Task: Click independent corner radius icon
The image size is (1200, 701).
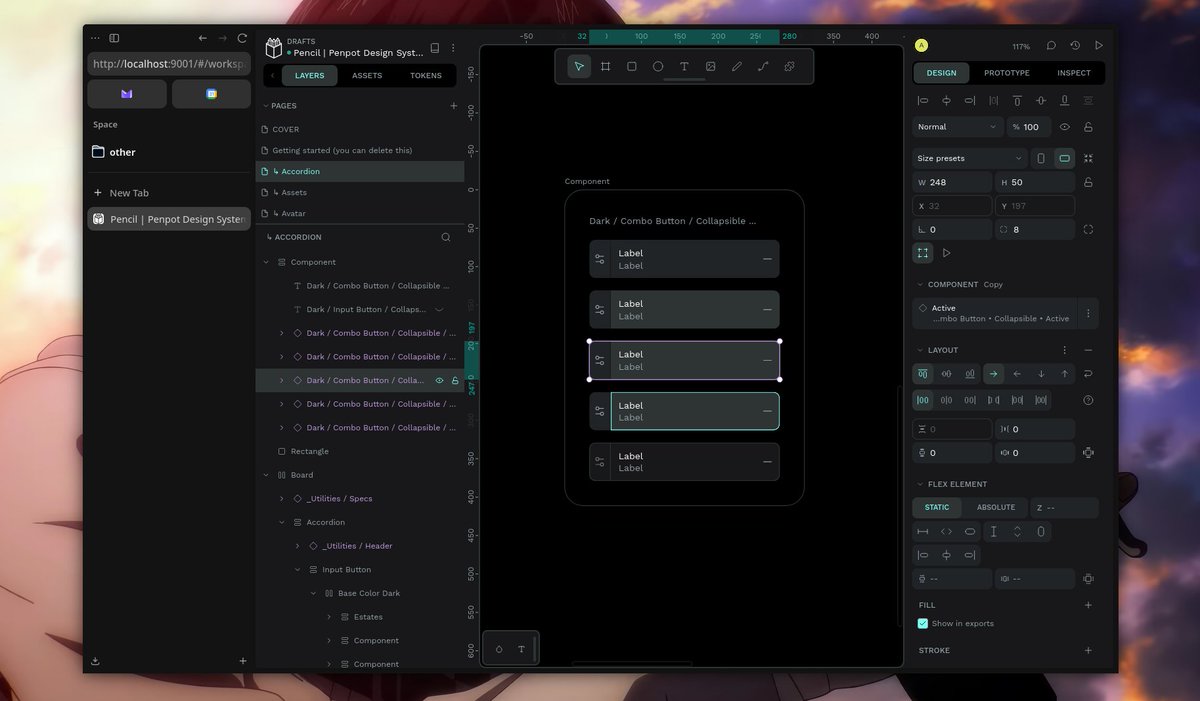Action: point(1088,229)
